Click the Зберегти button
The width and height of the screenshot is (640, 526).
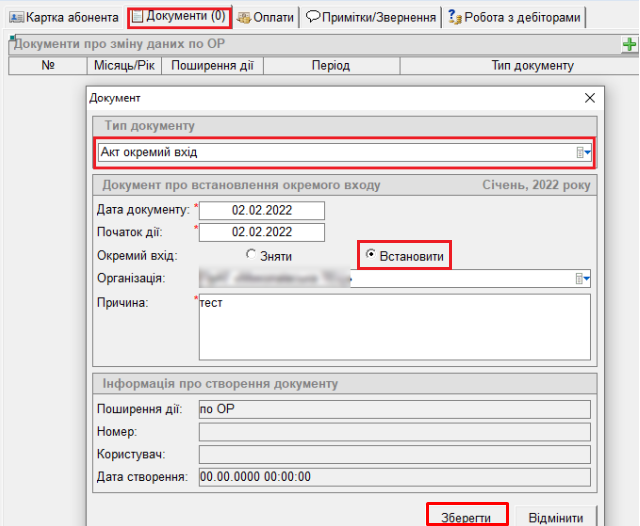point(468,516)
